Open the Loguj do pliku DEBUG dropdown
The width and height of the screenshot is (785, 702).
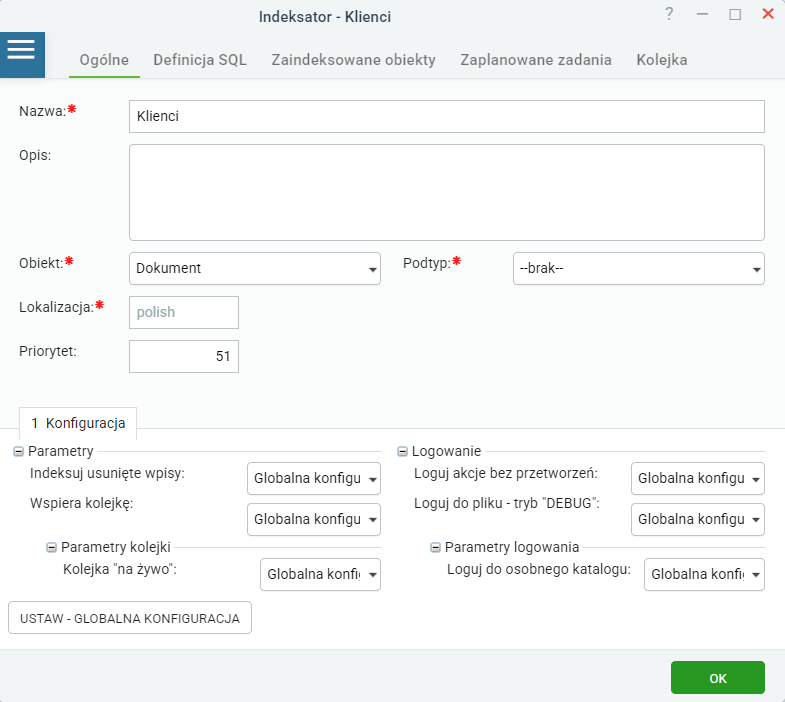click(x=698, y=520)
